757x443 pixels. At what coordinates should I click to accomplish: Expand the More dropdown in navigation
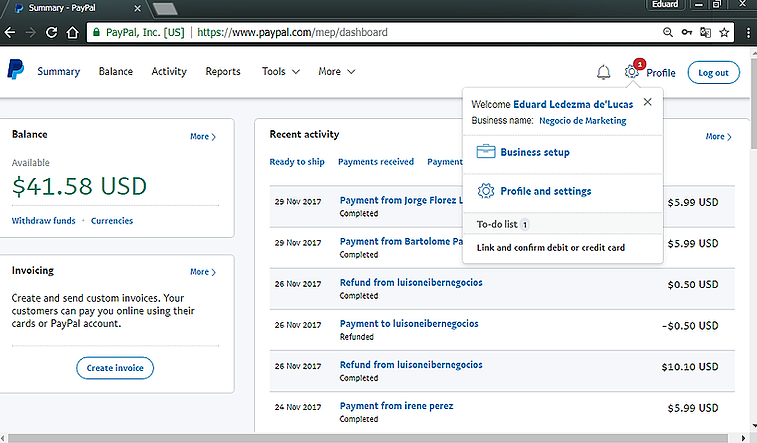click(x=337, y=71)
